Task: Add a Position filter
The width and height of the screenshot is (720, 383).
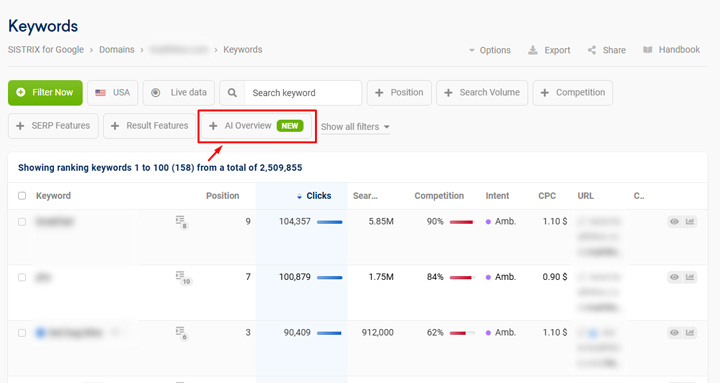Action: coord(399,93)
